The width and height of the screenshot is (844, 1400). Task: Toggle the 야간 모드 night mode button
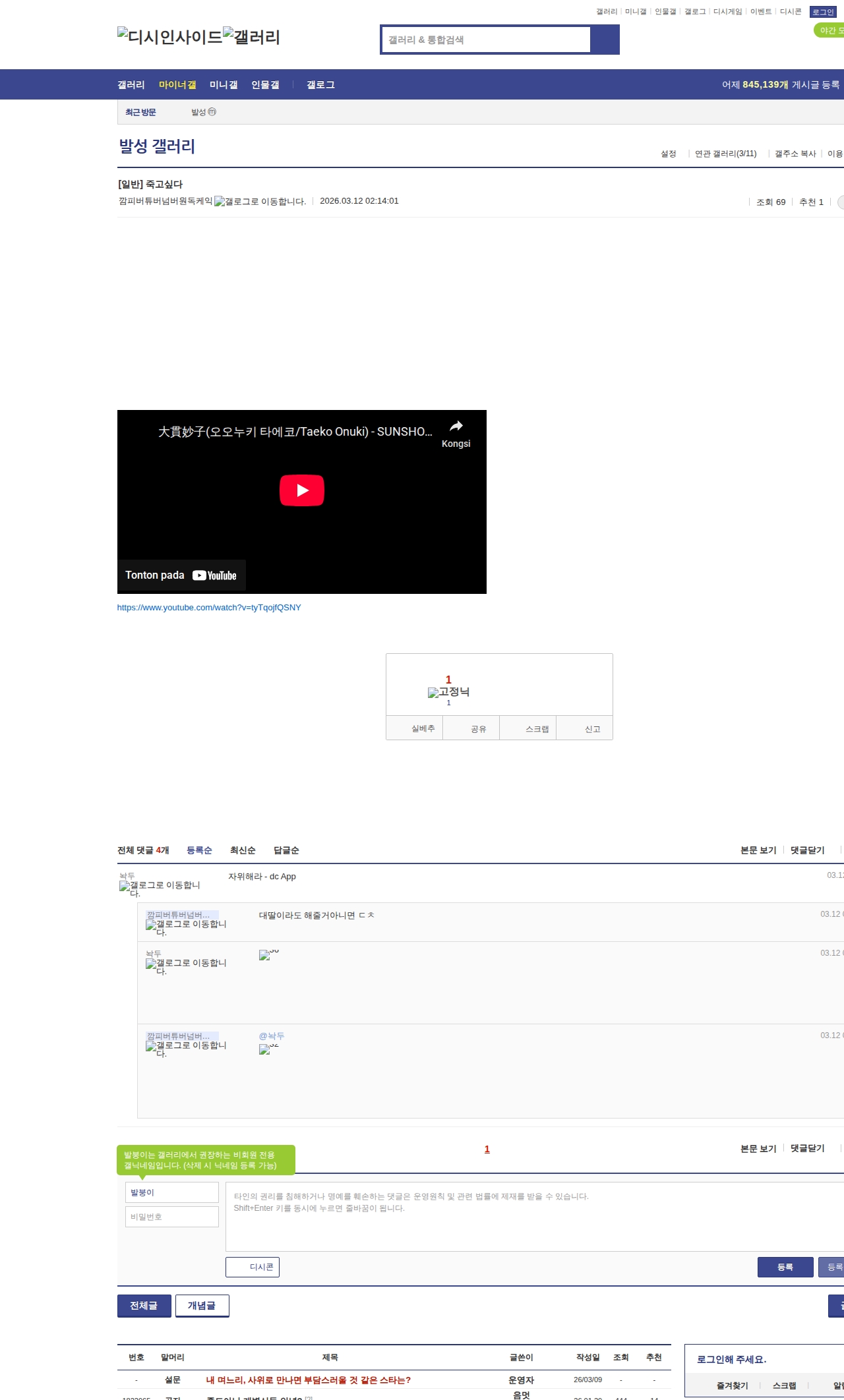(829, 30)
